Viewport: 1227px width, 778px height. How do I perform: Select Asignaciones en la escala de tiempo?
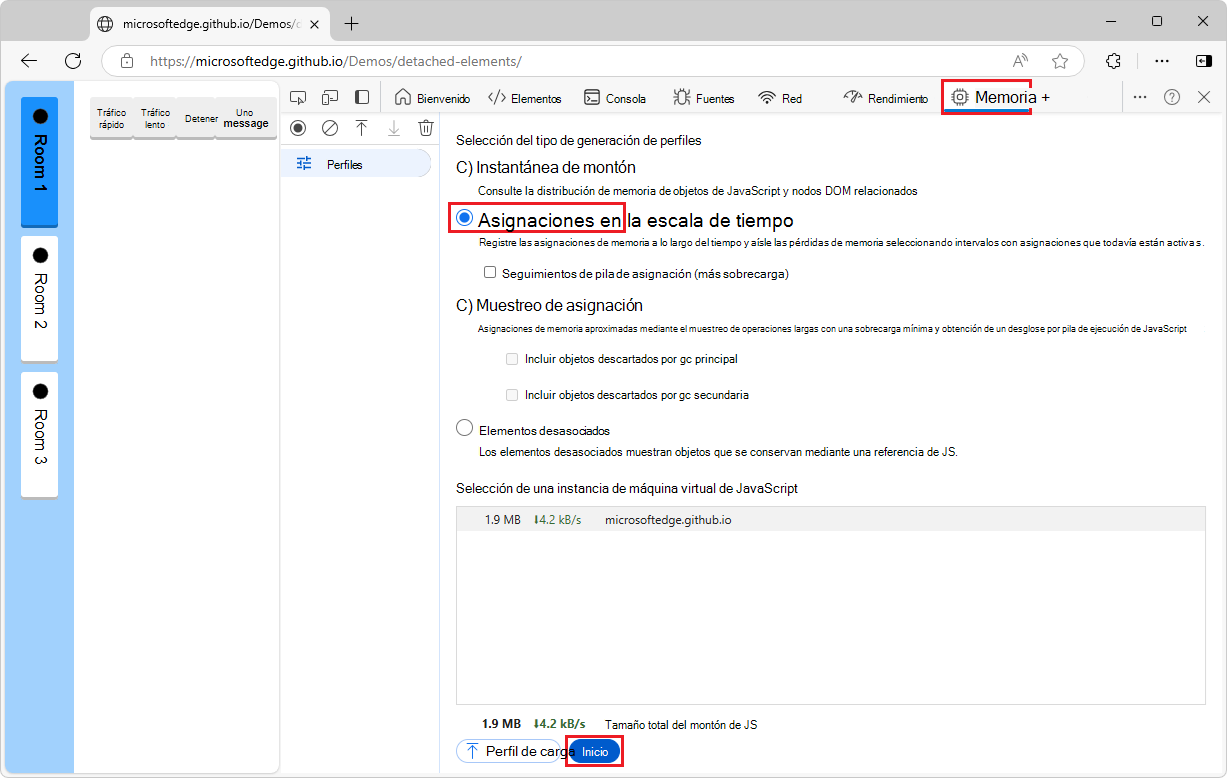click(x=465, y=218)
